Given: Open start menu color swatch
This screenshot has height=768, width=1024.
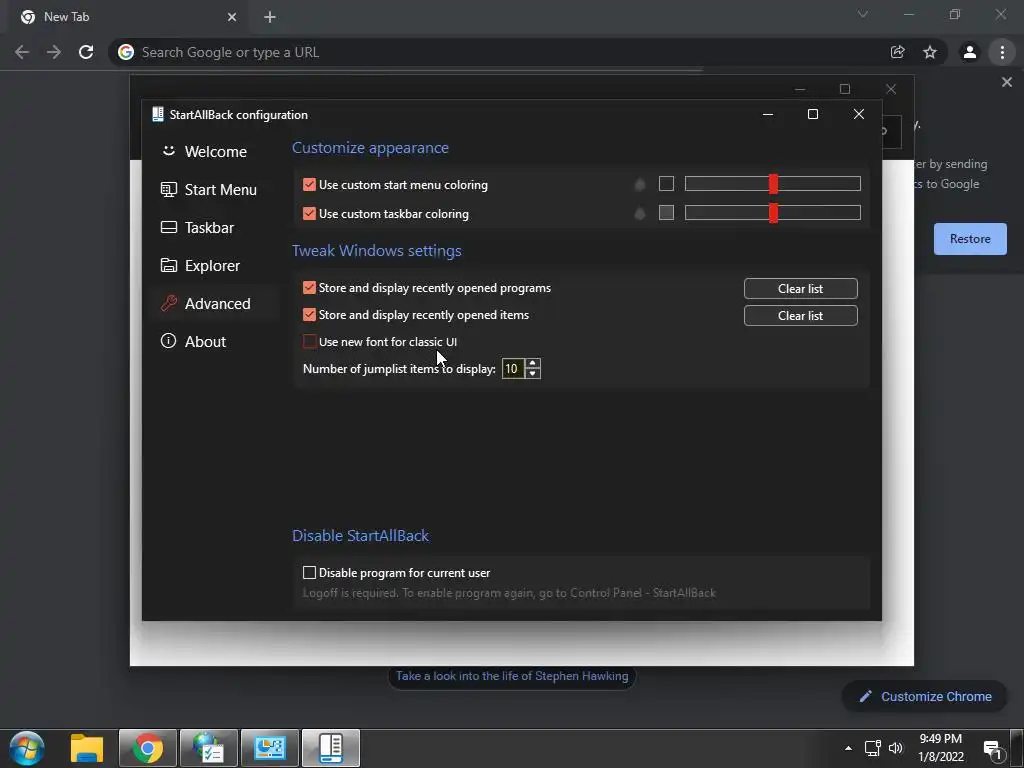Looking at the screenshot, I should [666, 184].
